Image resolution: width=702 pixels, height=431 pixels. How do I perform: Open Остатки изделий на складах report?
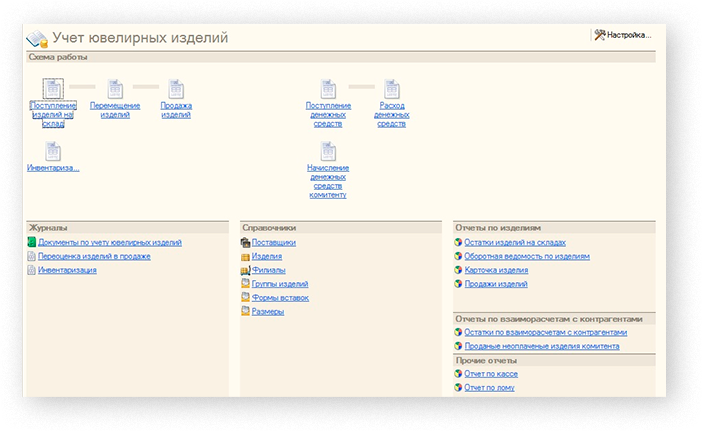tap(515, 243)
